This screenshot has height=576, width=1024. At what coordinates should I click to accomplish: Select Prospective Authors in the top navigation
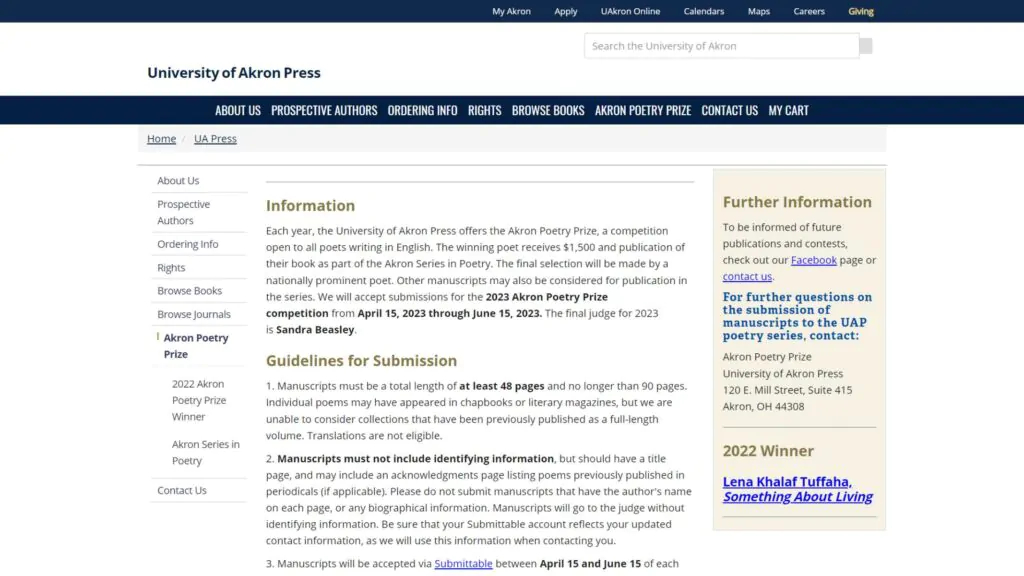[324, 111]
